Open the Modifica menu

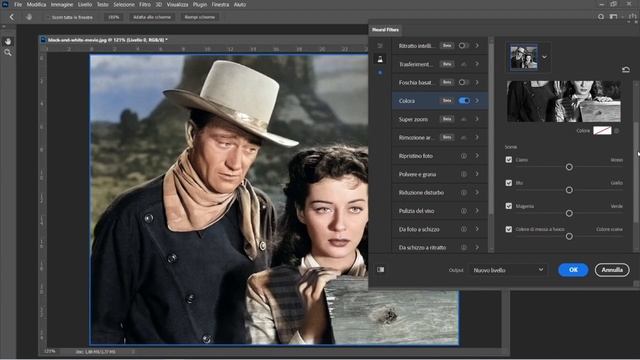(x=36, y=4)
